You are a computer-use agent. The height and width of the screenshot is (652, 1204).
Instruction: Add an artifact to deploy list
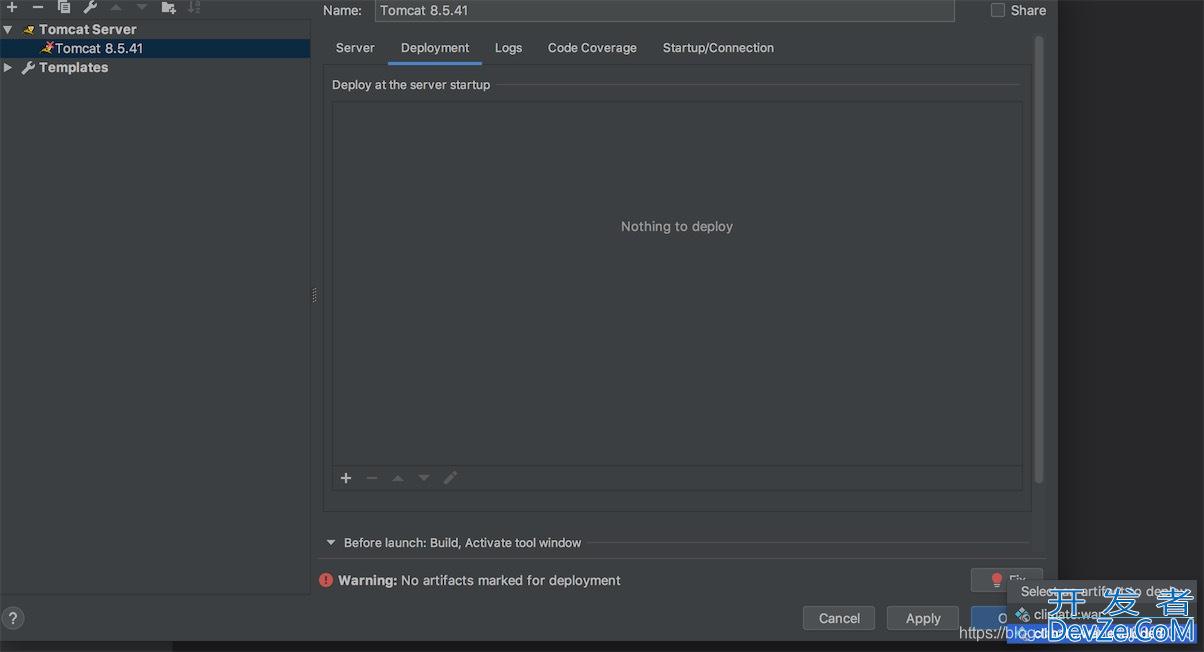(x=346, y=478)
